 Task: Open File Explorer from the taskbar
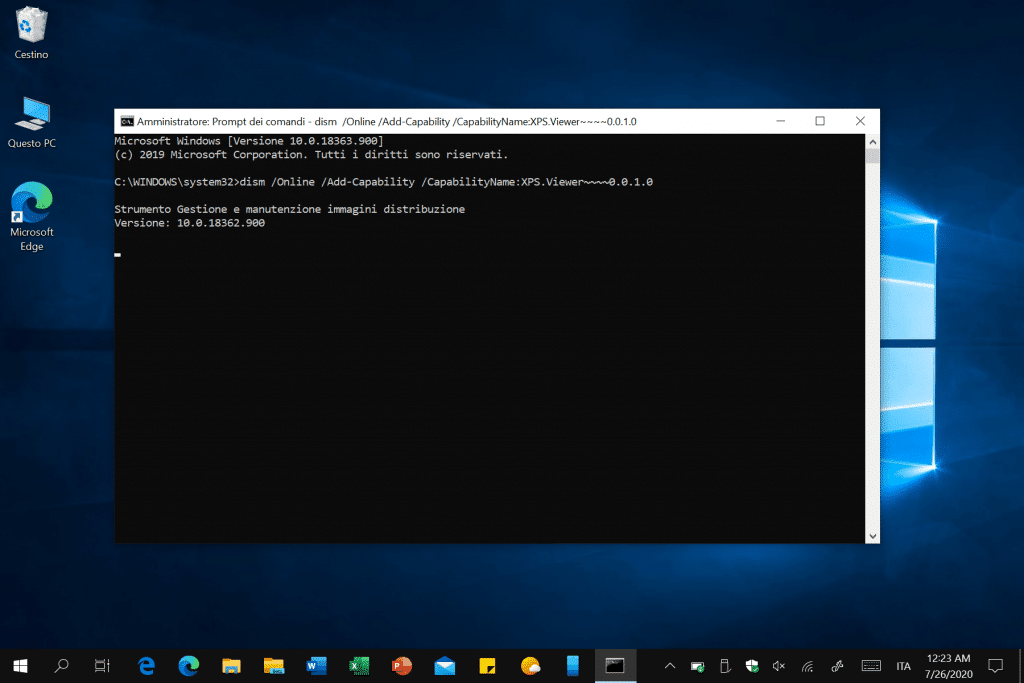coord(231,665)
